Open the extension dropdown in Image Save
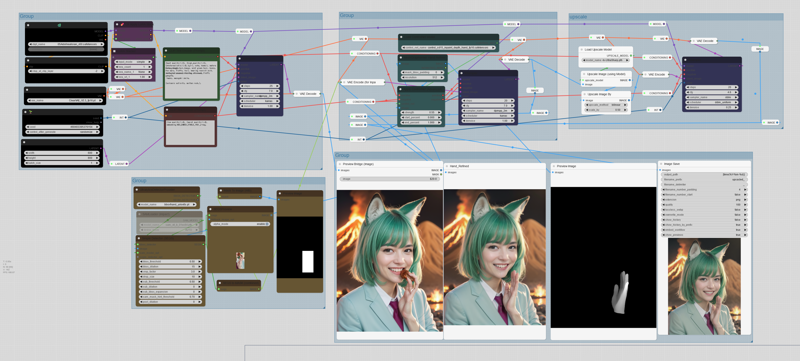The image size is (800, 361). (704, 199)
